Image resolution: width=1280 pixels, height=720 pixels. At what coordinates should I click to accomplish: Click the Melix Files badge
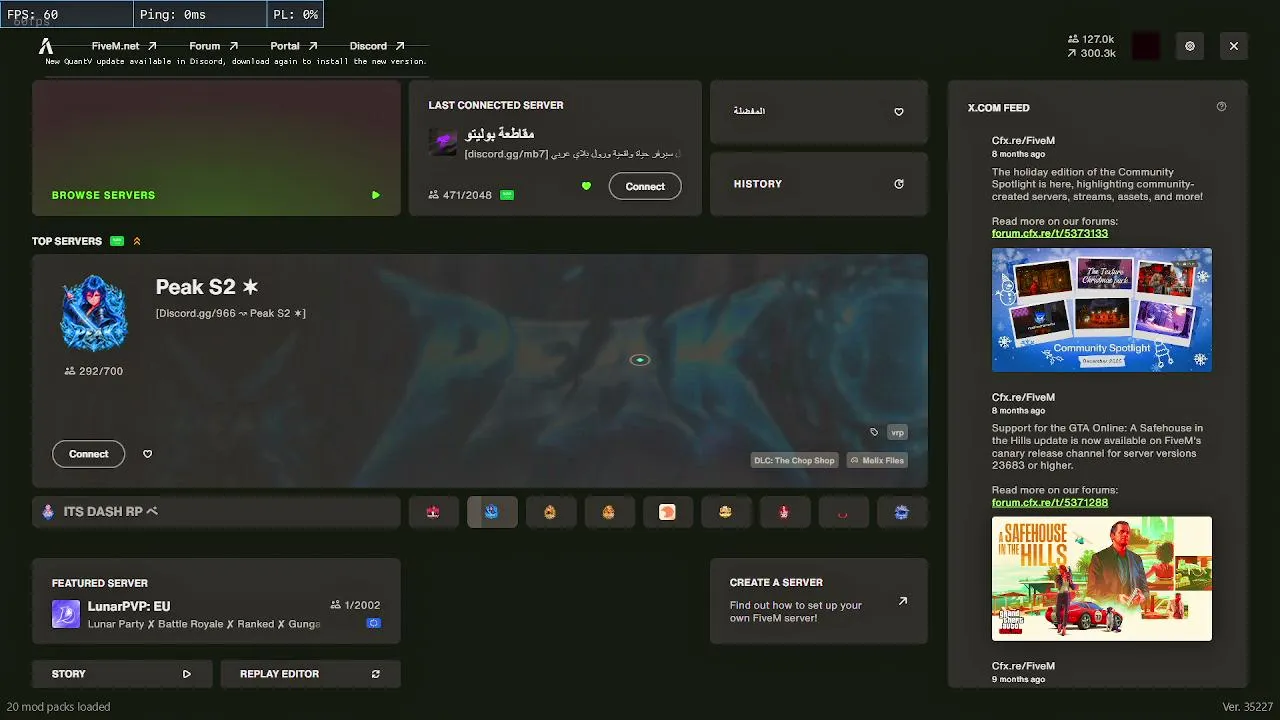tap(877, 460)
